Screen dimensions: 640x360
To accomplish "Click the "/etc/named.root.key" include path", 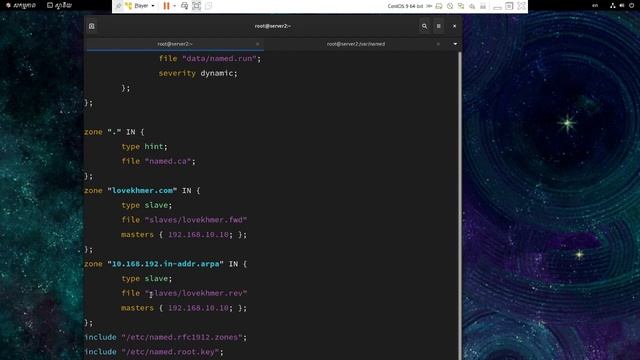I will click(x=170, y=352).
